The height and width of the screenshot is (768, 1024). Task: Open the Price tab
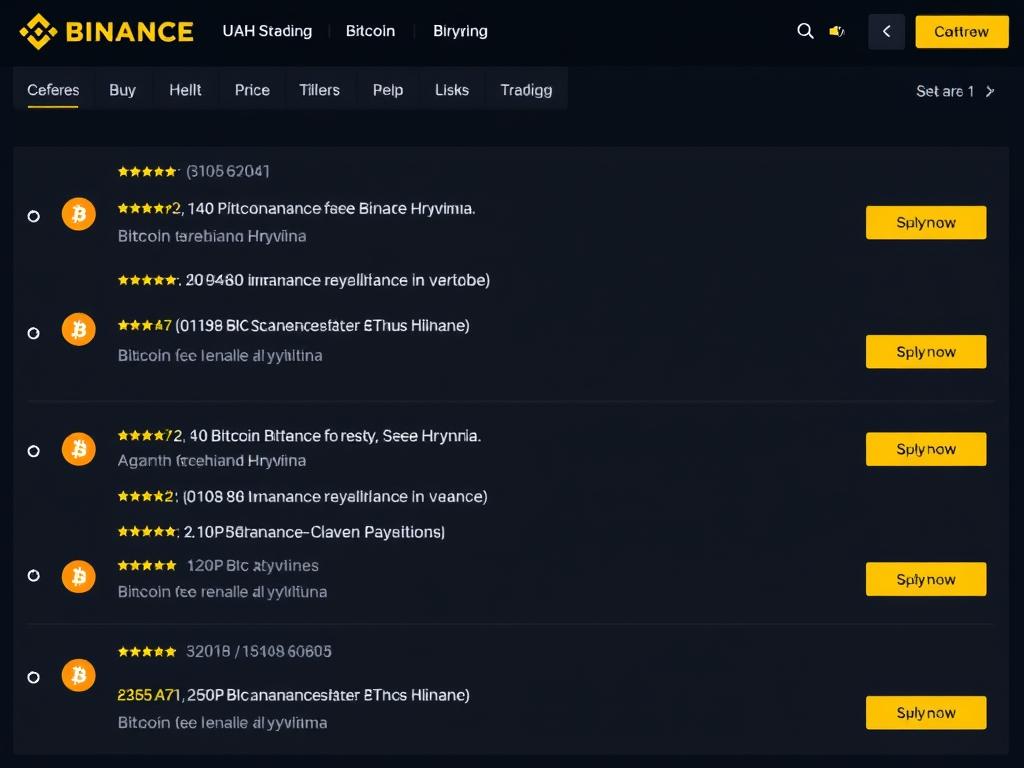click(x=252, y=90)
